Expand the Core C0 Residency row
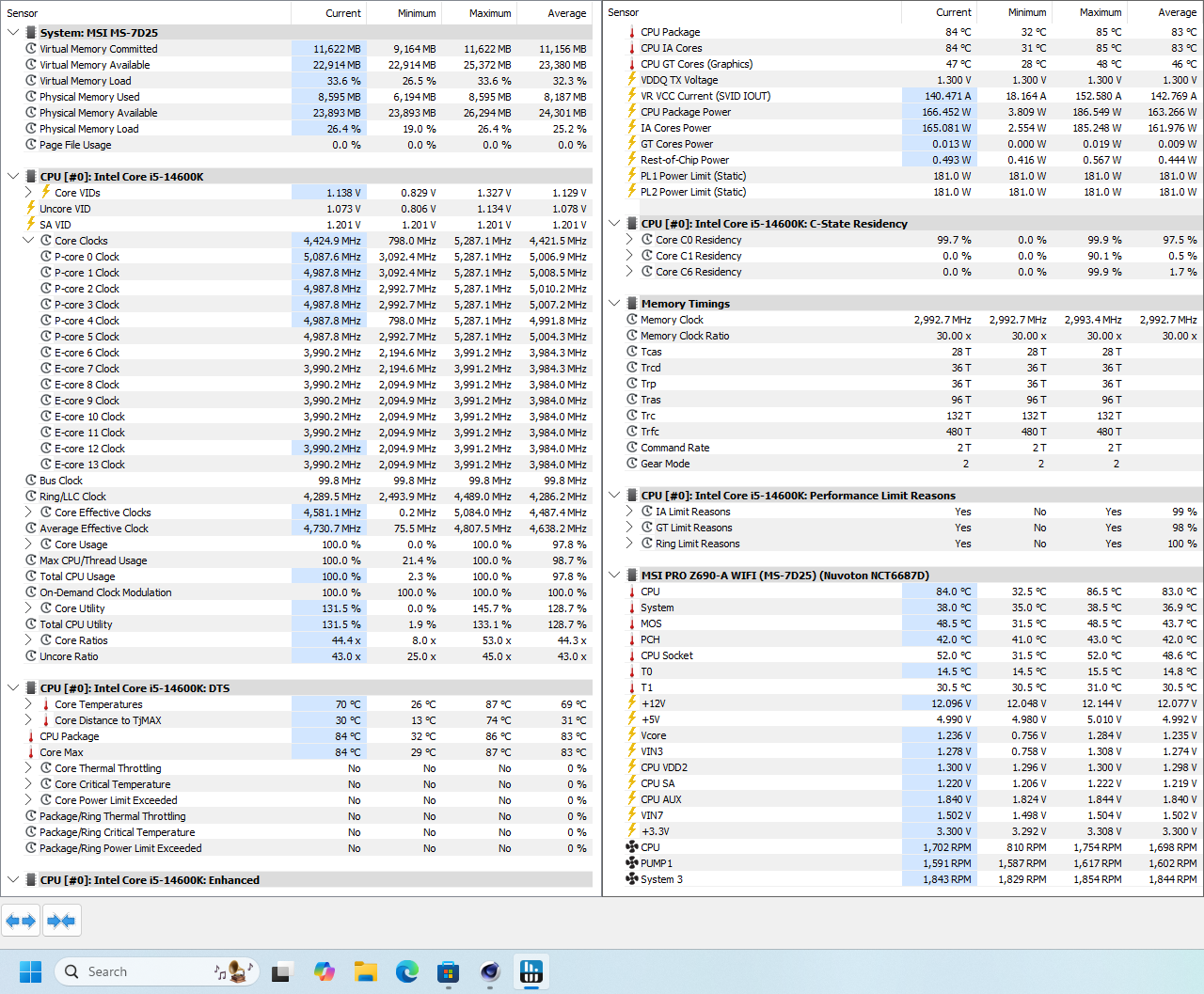 click(x=629, y=240)
